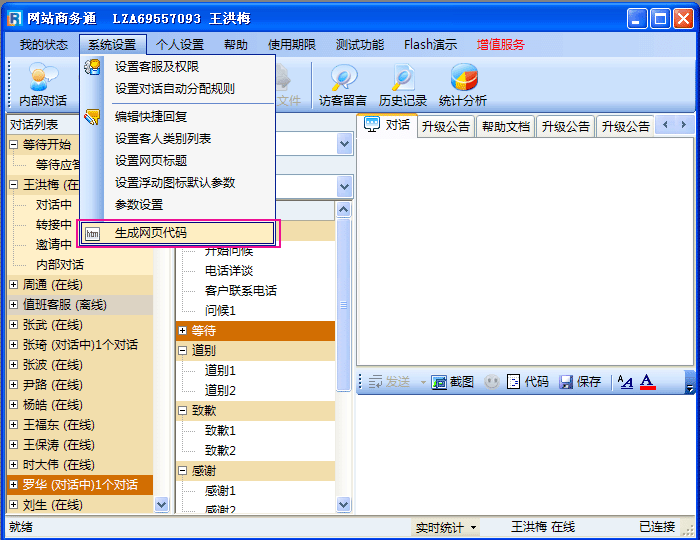Click the 增值服务 menu link
The height and width of the screenshot is (540, 700).
click(500, 44)
